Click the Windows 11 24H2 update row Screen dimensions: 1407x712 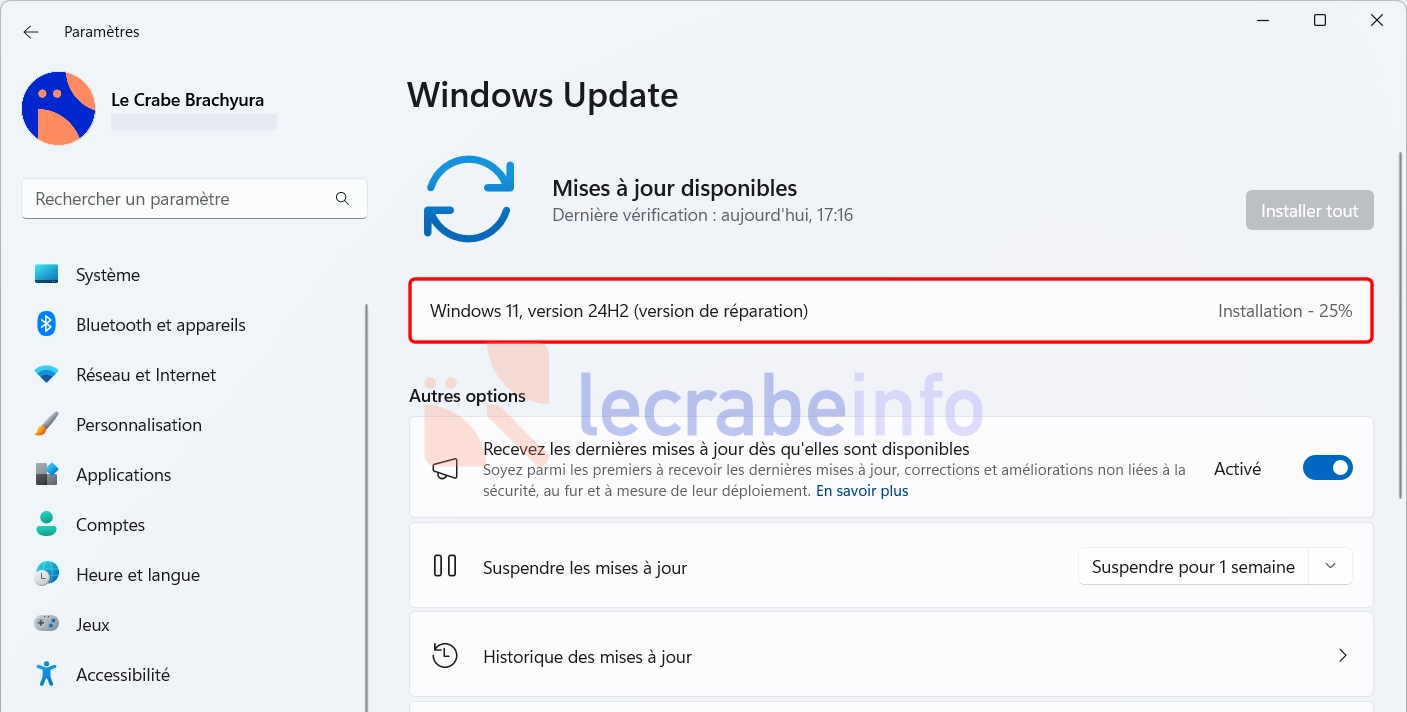pyautogui.click(x=890, y=311)
